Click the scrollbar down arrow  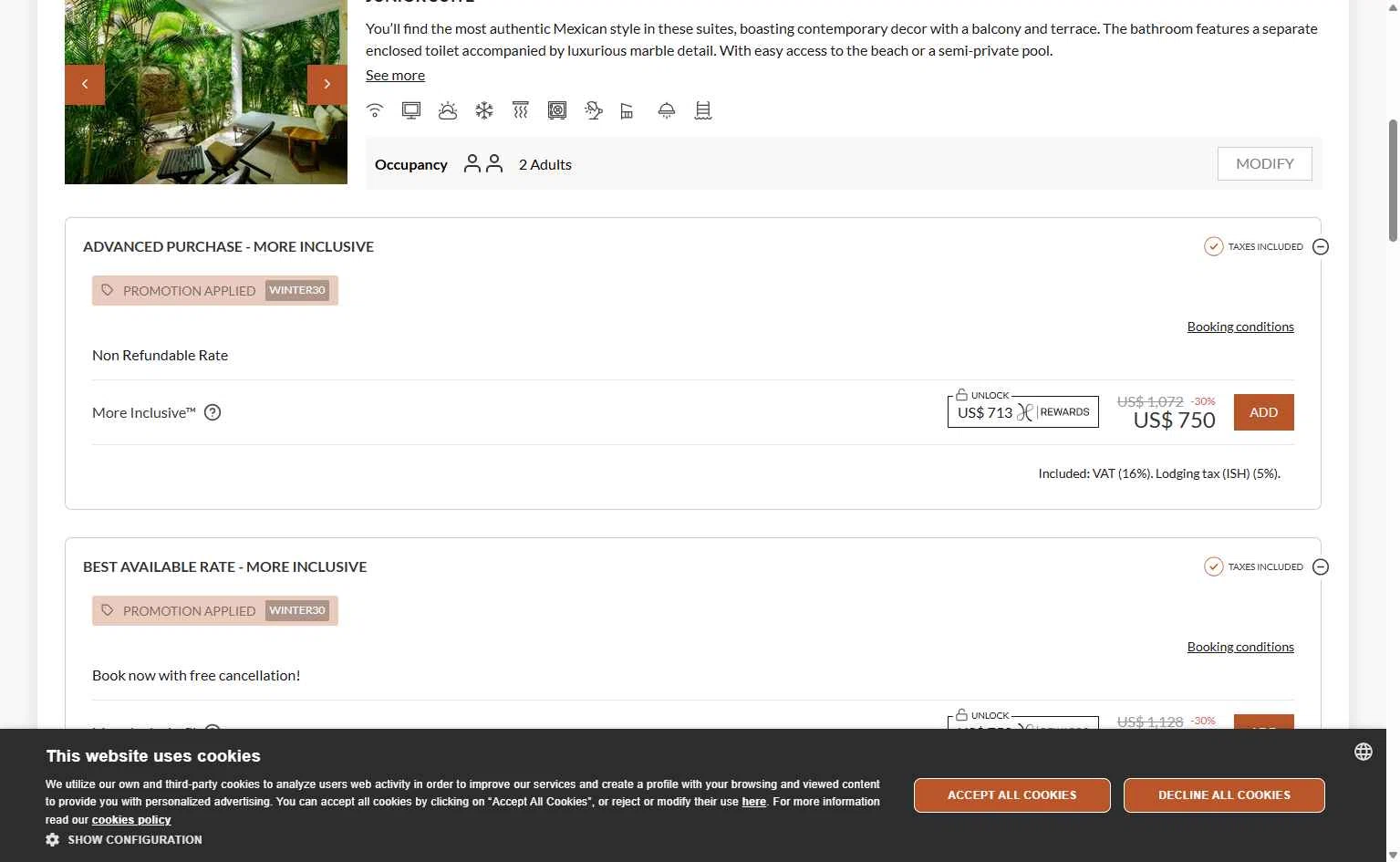(x=1393, y=854)
